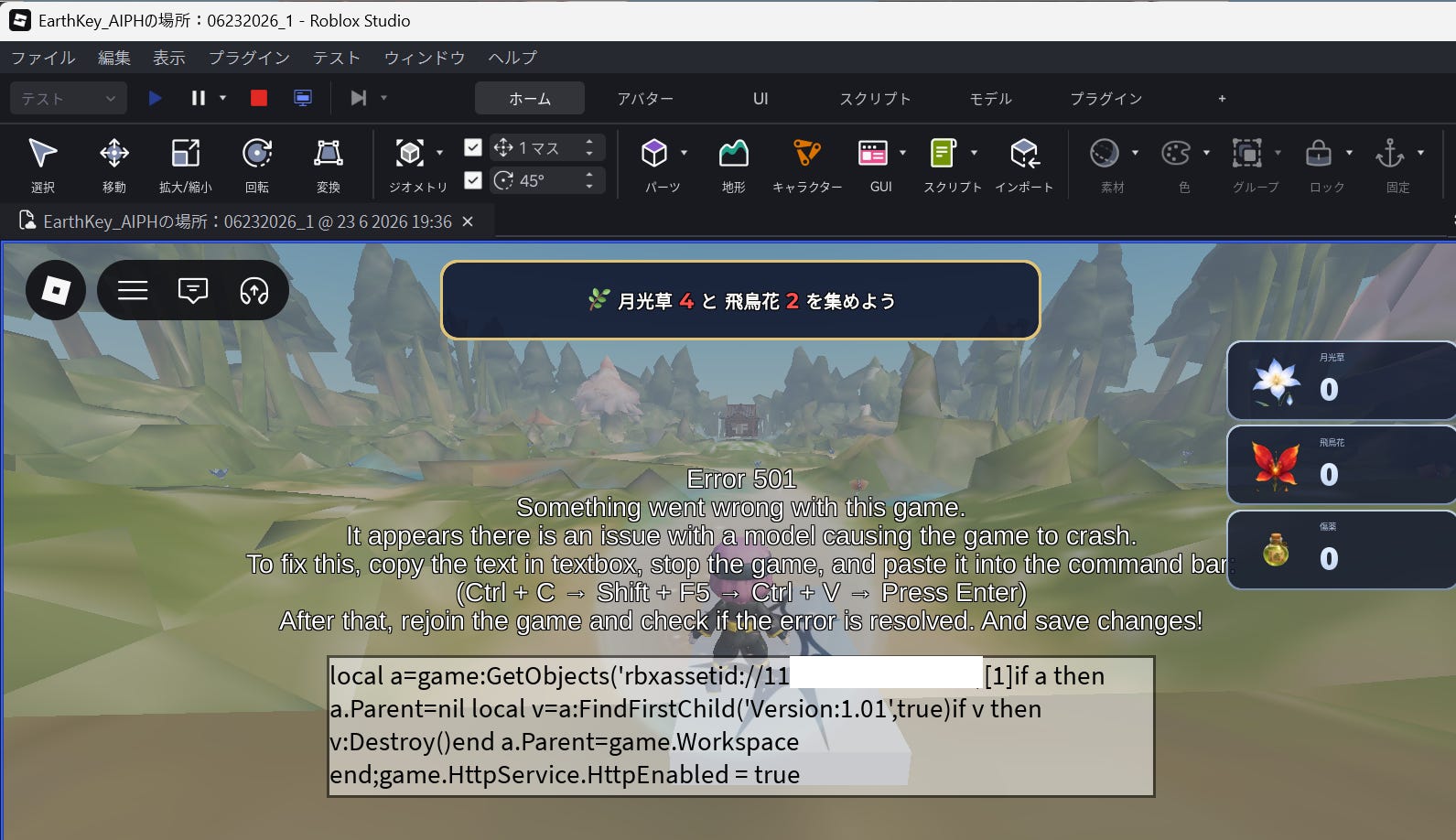Open the 表示 menu
This screenshot has height=840, width=1456.
[168, 58]
